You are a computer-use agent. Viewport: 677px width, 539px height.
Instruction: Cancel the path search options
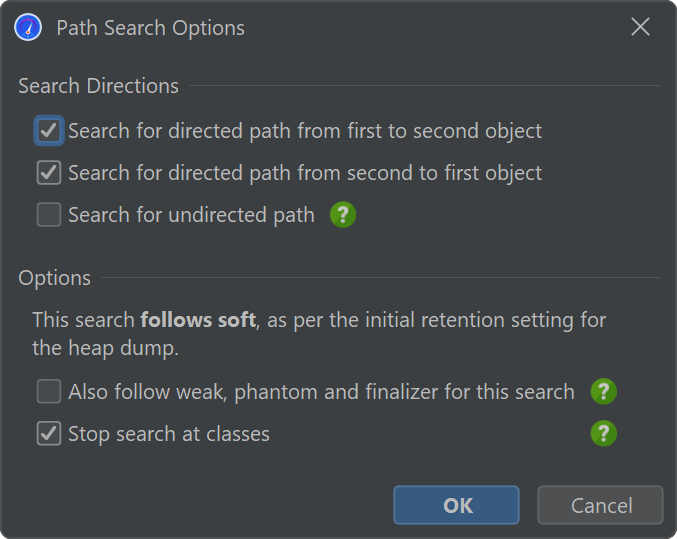coord(600,505)
